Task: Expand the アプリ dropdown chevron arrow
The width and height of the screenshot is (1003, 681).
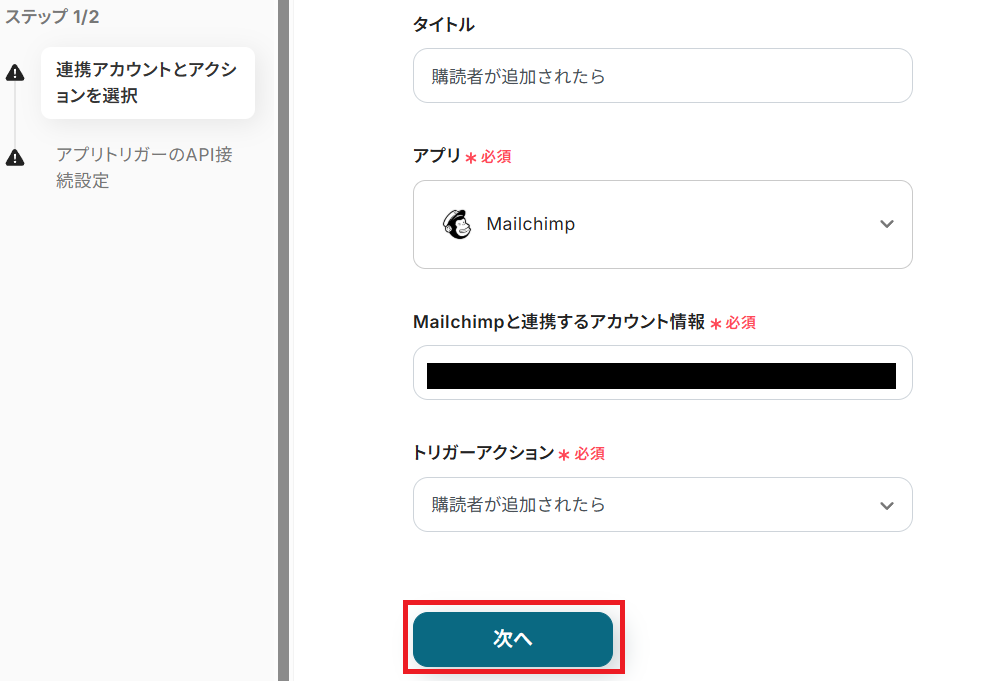Action: 886,224
